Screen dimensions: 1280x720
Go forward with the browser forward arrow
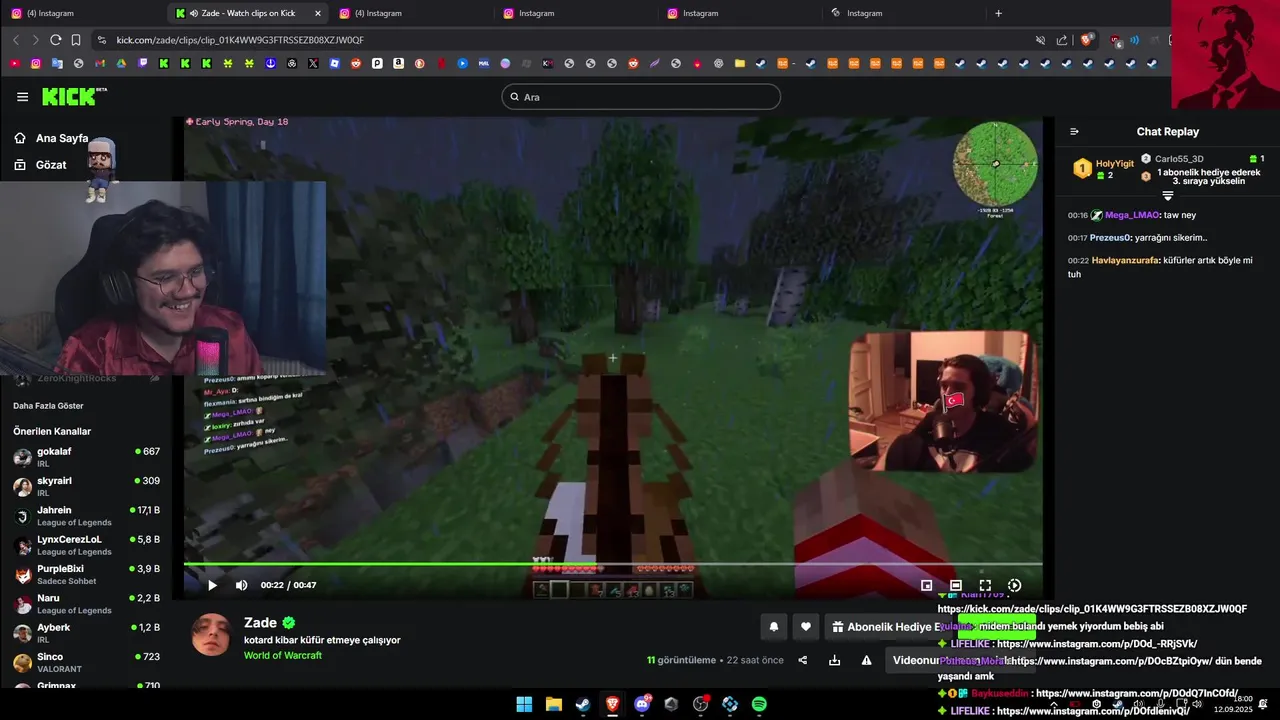click(35, 40)
